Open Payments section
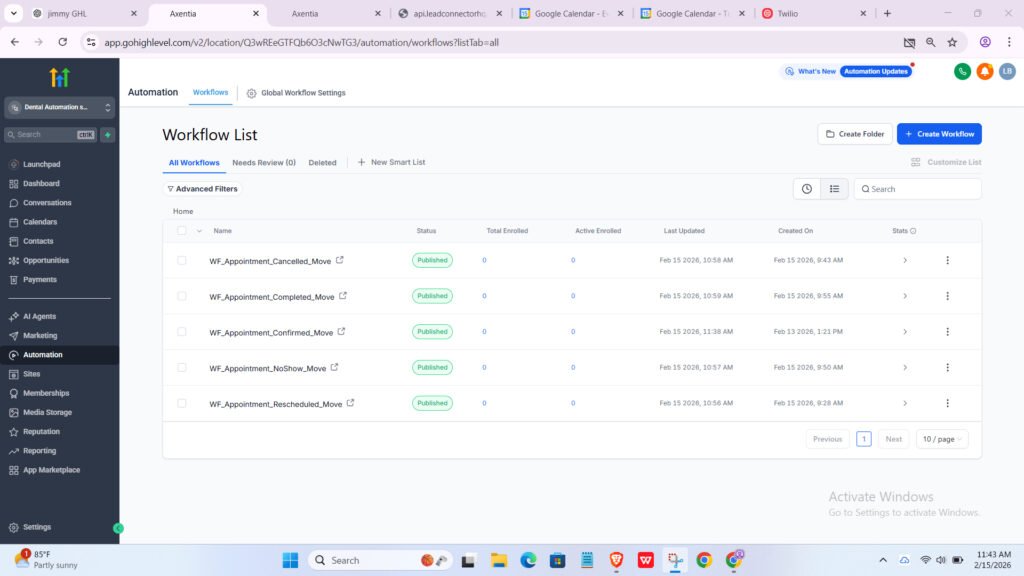 40,280
